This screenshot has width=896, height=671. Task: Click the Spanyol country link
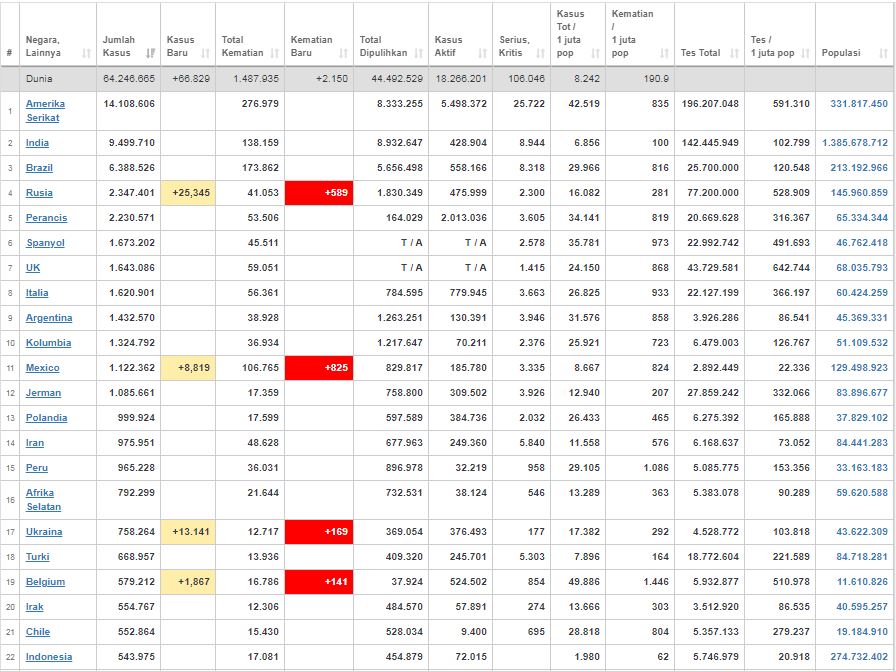tap(45, 243)
